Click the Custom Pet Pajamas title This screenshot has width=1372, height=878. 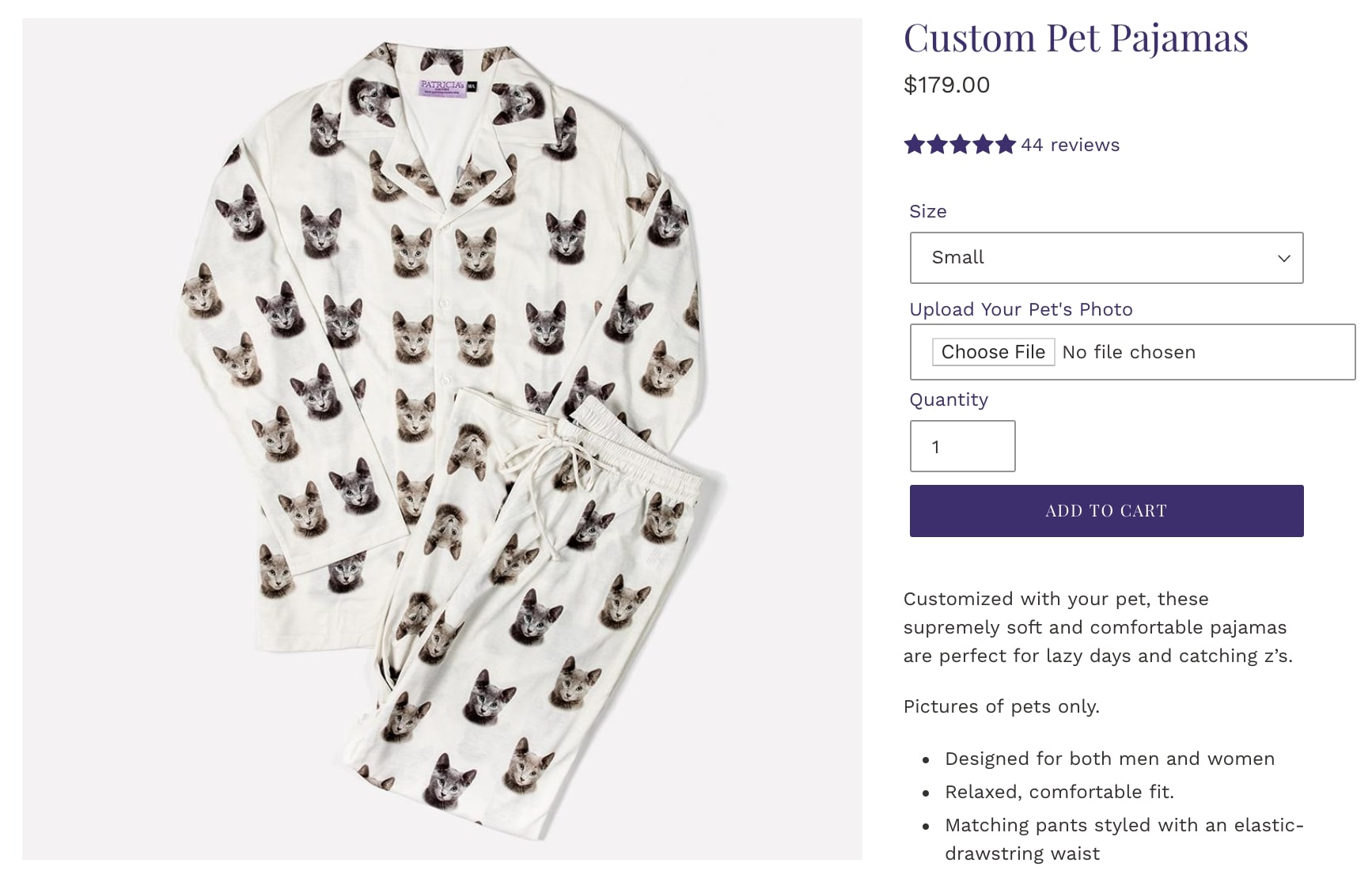click(x=1076, y=37)
